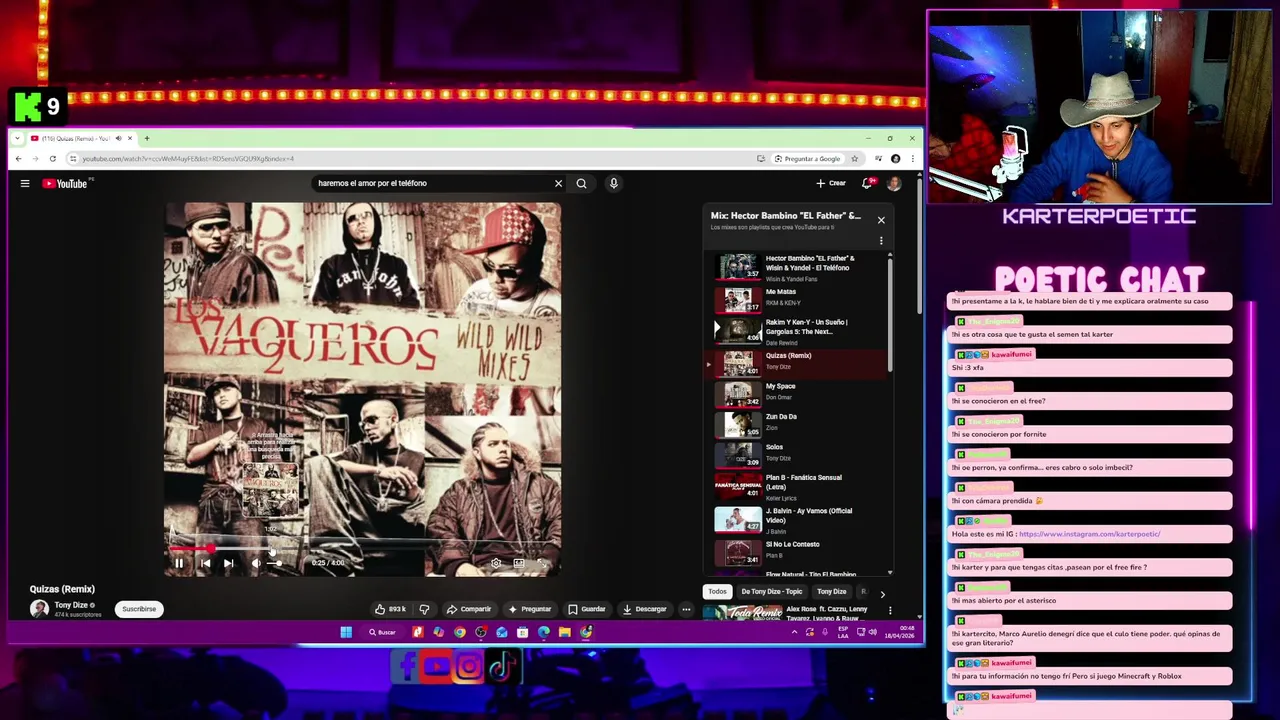Play Un Sueño by Rakim y Ken-Y
The width and height of the screenshot is (1280, 720).
pos(799,330)
